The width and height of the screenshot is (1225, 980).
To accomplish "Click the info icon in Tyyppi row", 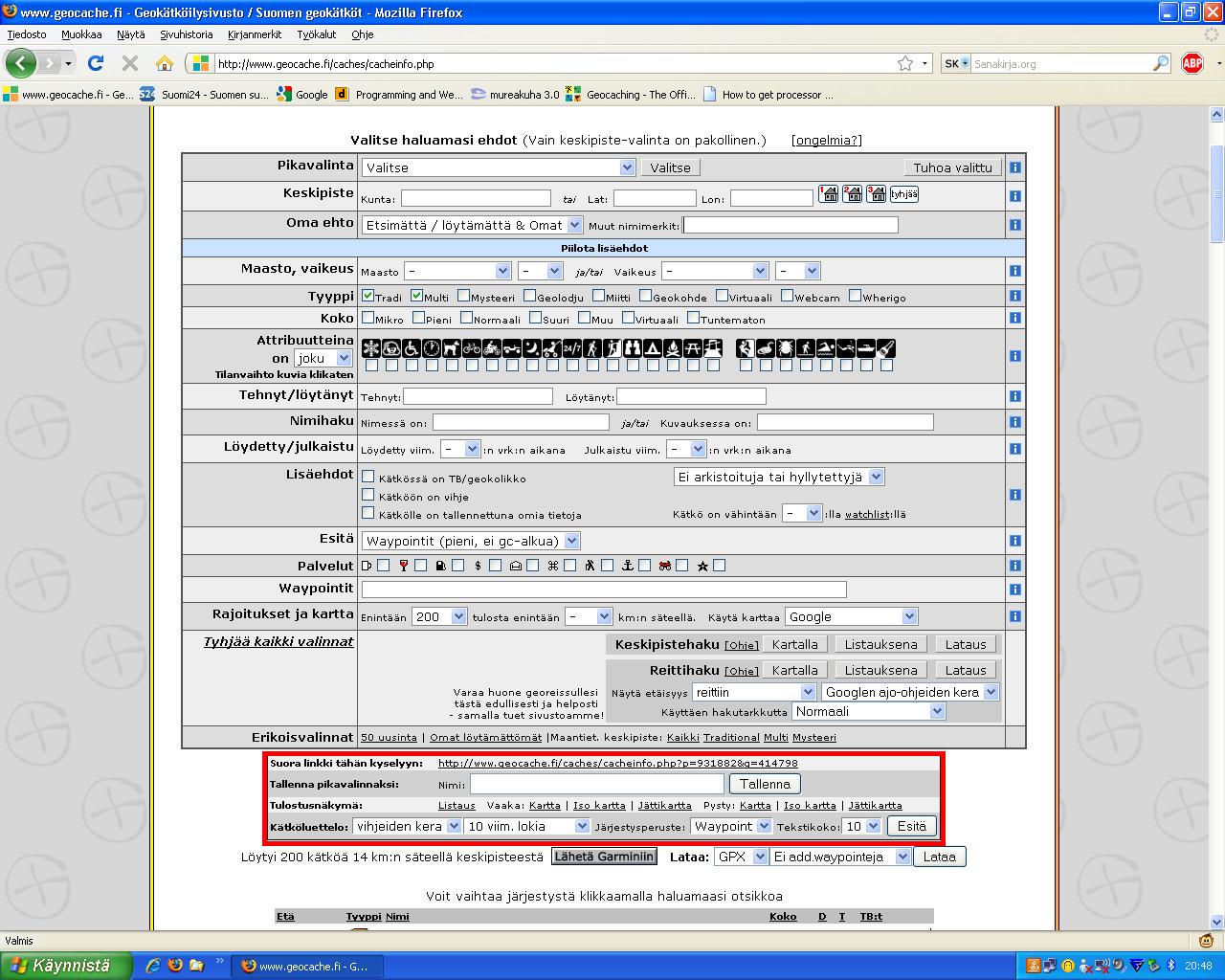I will click(x=1014, y=296).
